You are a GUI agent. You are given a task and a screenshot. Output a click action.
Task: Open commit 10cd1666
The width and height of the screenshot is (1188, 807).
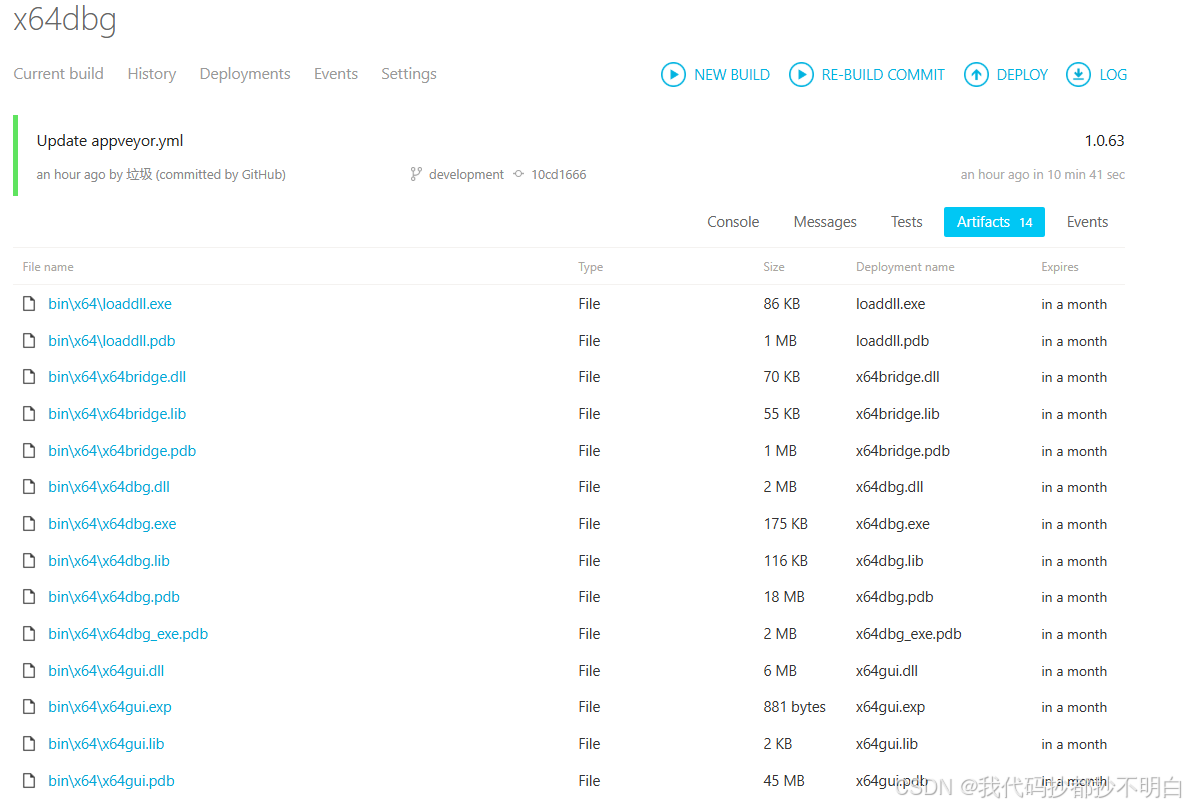point(558,174)
